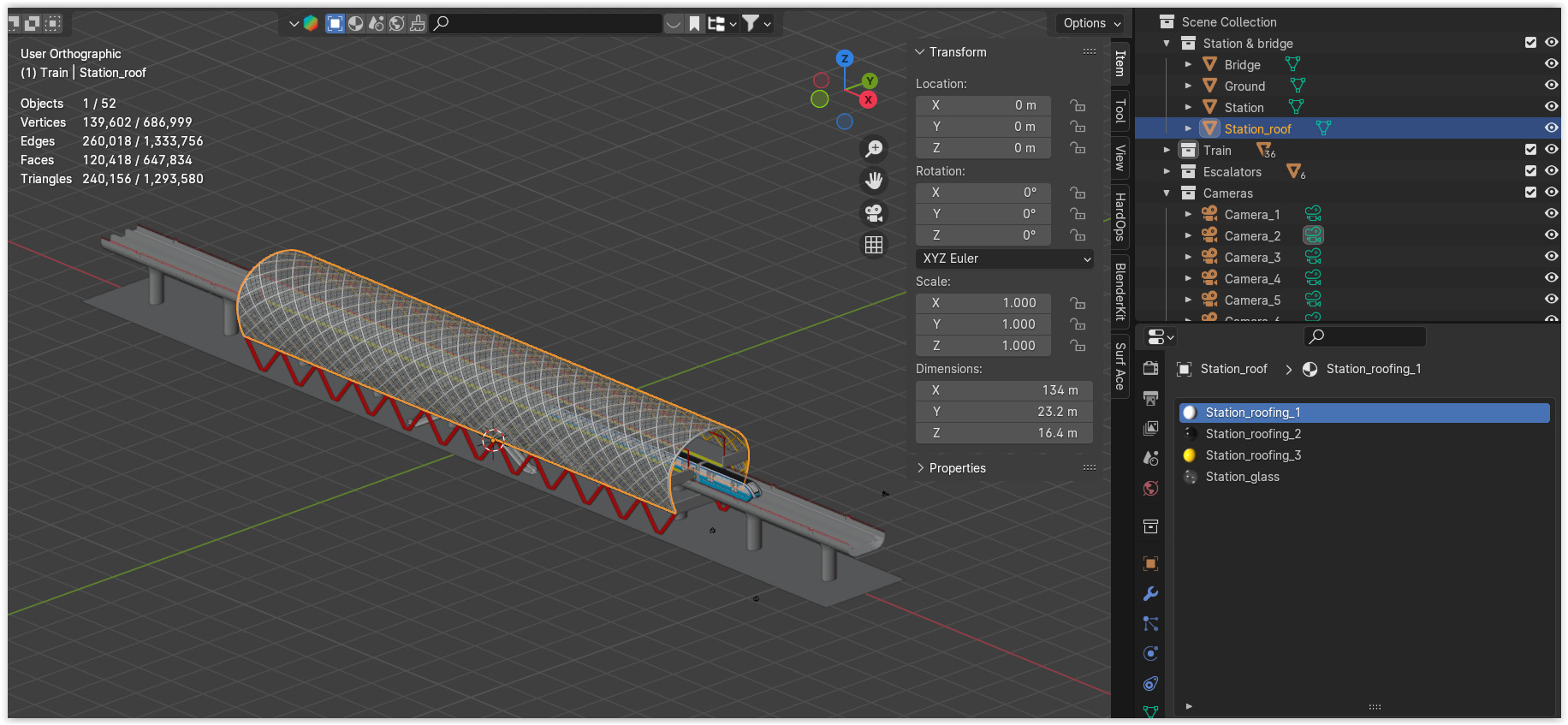
Task: Switch to the HardOps sidebar tab
Action: tap(1120, 217)
